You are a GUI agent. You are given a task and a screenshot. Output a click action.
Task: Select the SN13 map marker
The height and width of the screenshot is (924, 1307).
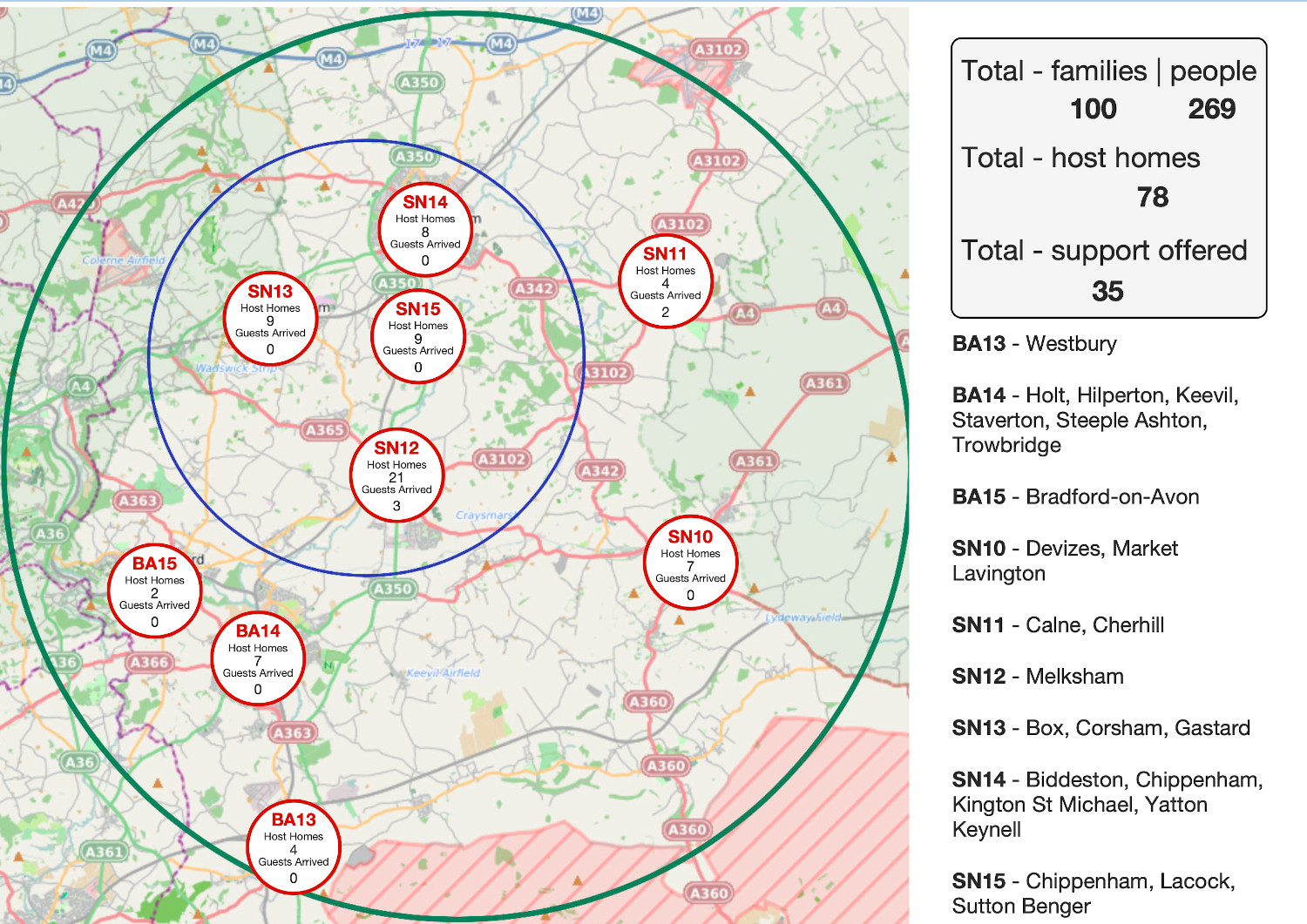[x=270, y=320]
